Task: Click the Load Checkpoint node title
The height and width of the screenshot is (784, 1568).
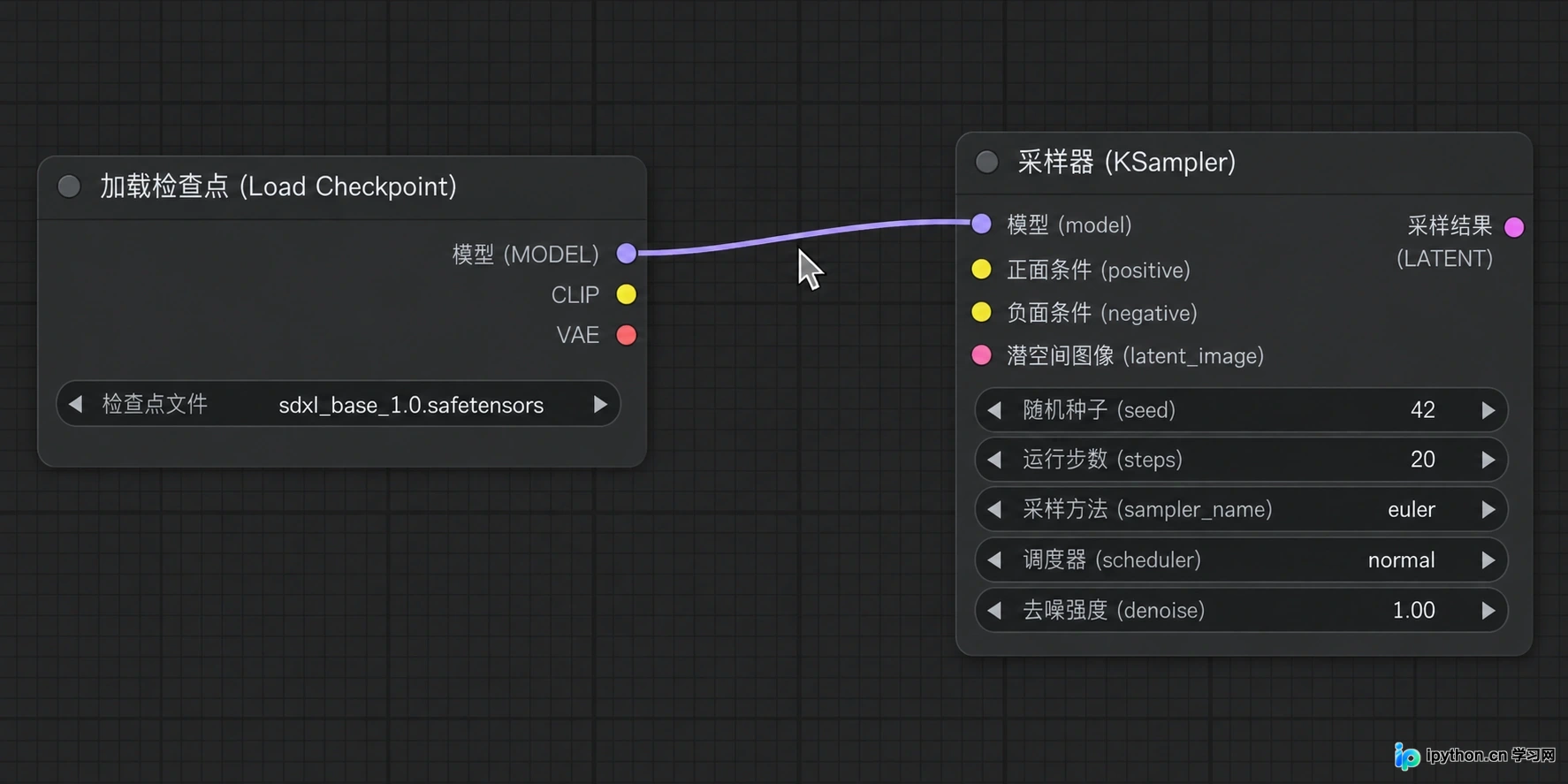Action: (x=278, y=186)
